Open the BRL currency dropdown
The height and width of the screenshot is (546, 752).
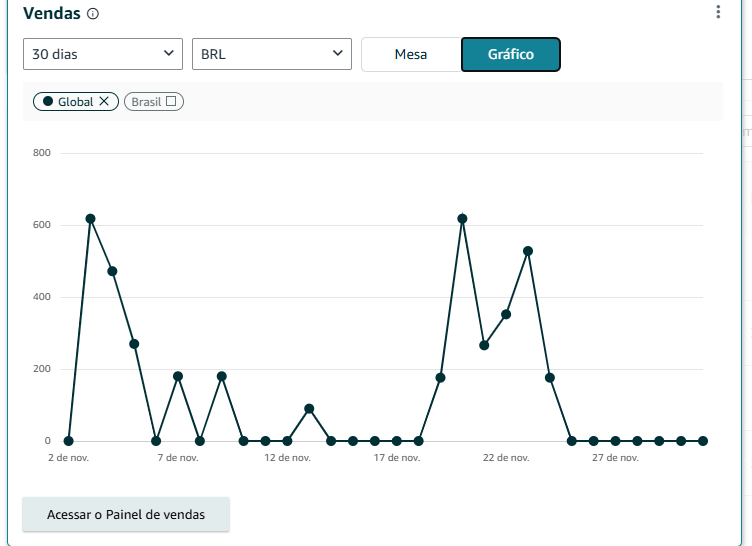click(271, 54)
